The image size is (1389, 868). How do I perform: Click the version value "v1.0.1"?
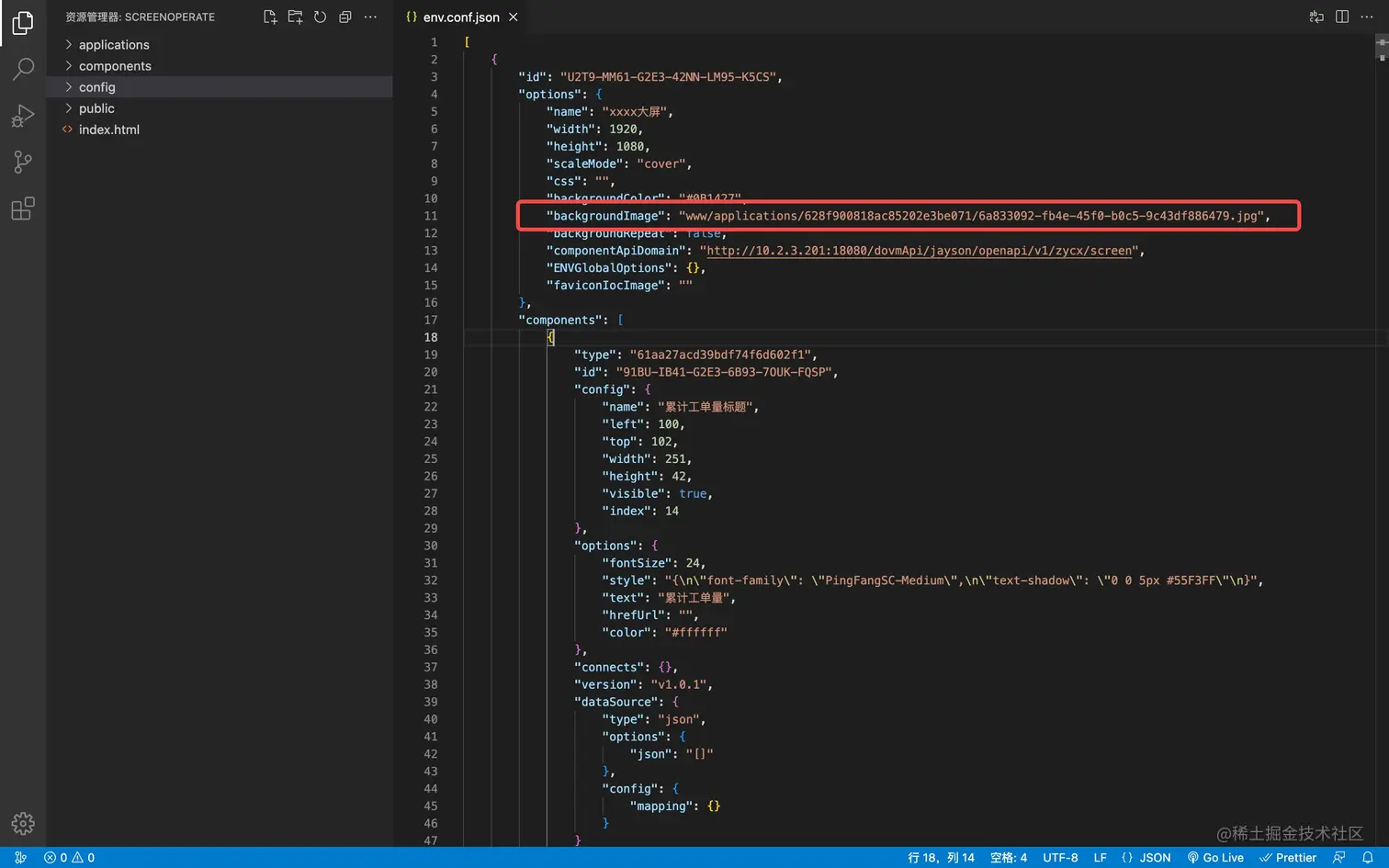click(679, 685)
